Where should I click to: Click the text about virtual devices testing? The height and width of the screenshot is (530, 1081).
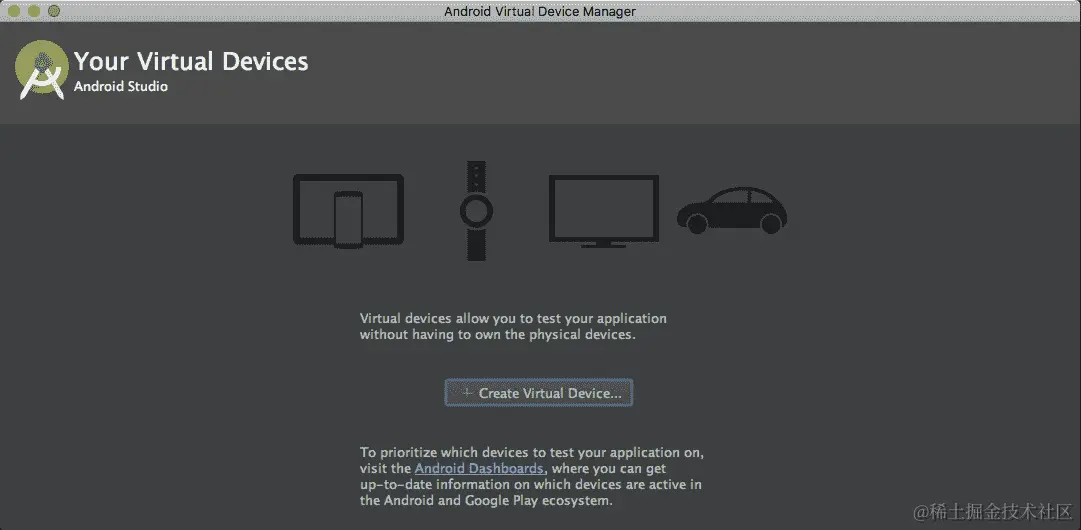point(513,327)
